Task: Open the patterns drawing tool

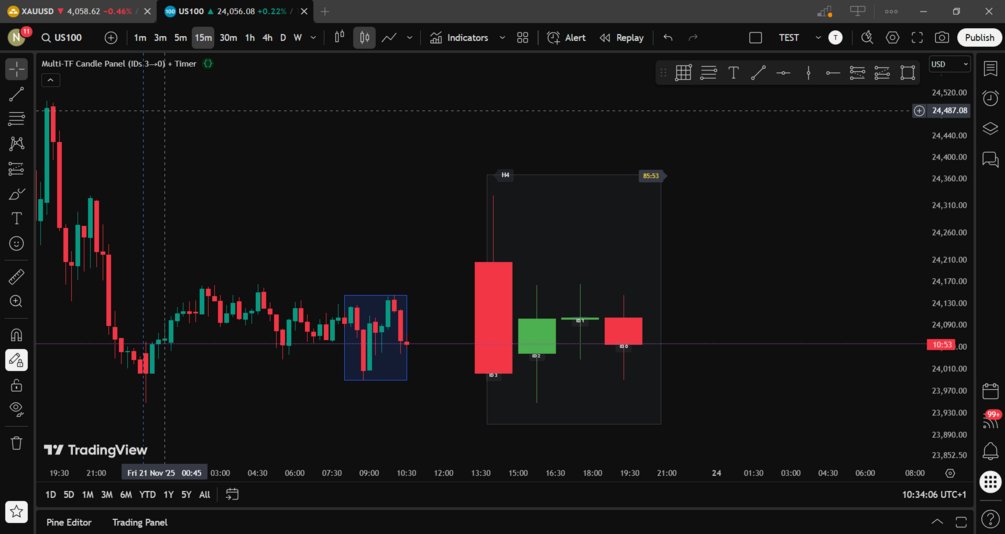Action: pyautogui.click(x=17, y=144)
